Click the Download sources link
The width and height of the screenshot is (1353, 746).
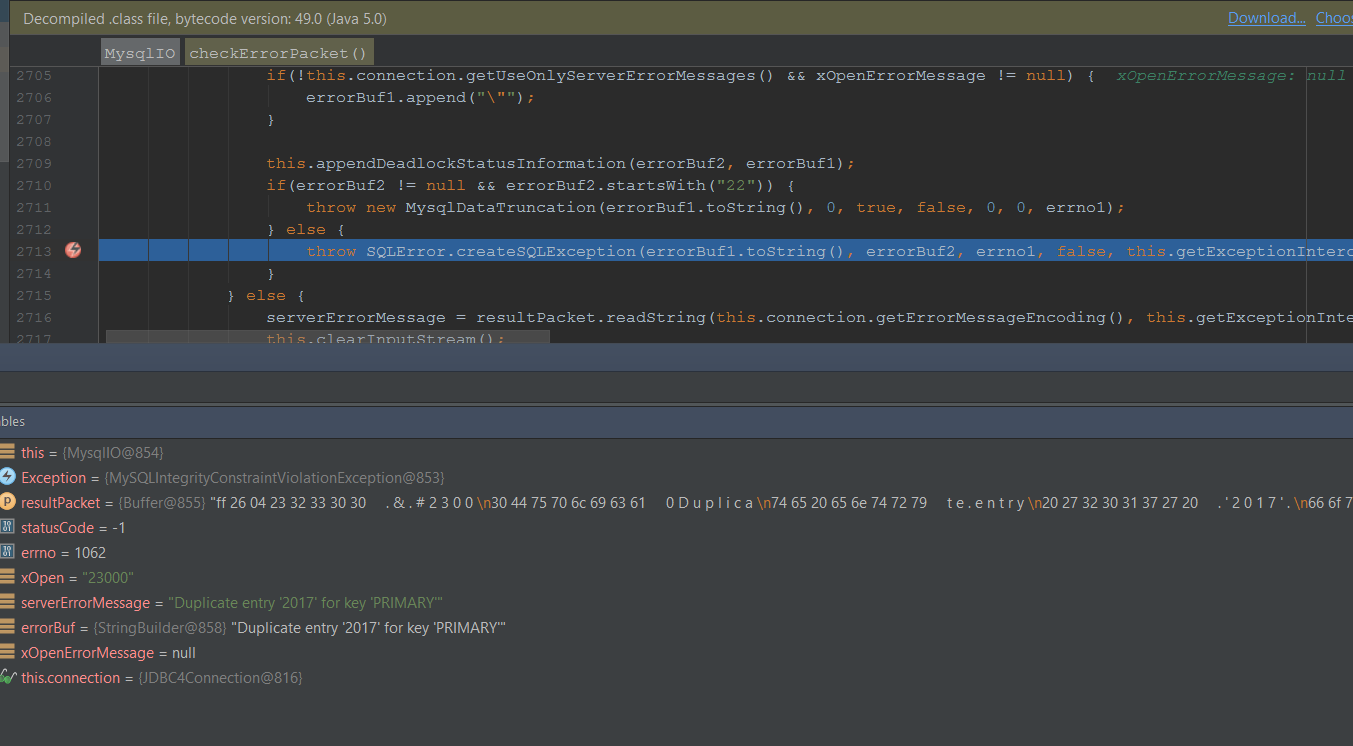click(x=1266, y=18)
